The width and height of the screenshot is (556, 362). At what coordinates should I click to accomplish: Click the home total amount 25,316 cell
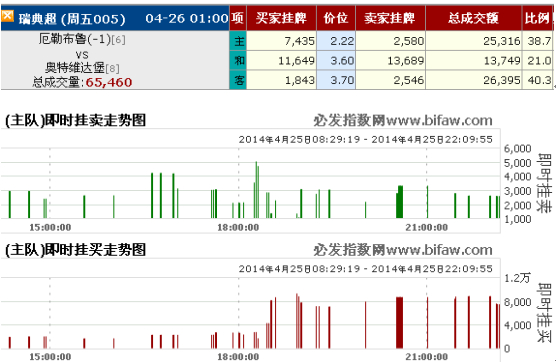(474, 41)
